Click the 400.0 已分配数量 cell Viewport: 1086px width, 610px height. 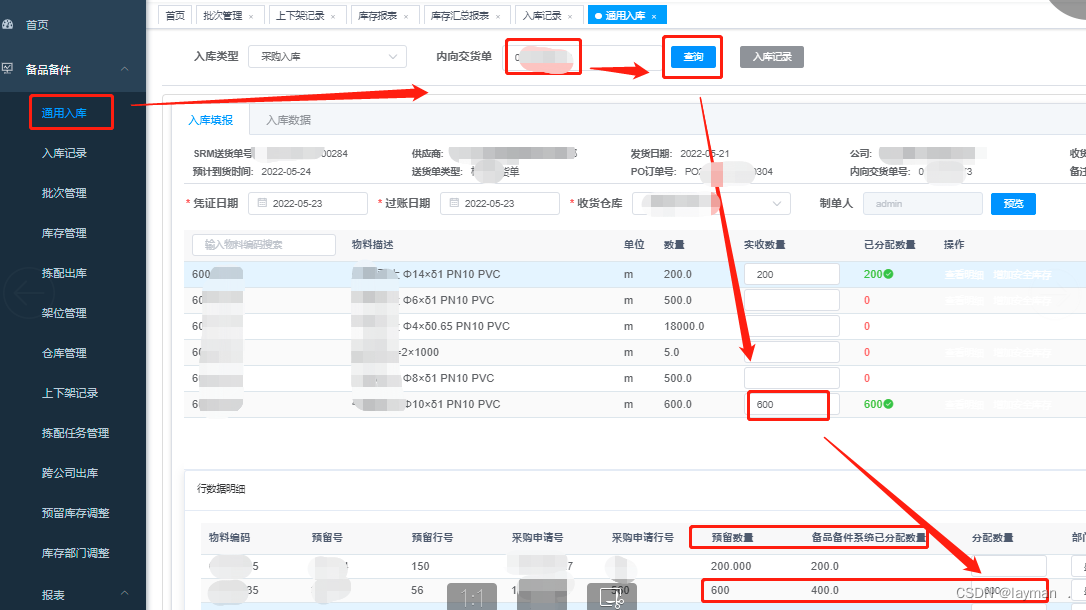[x=825, y=591]
